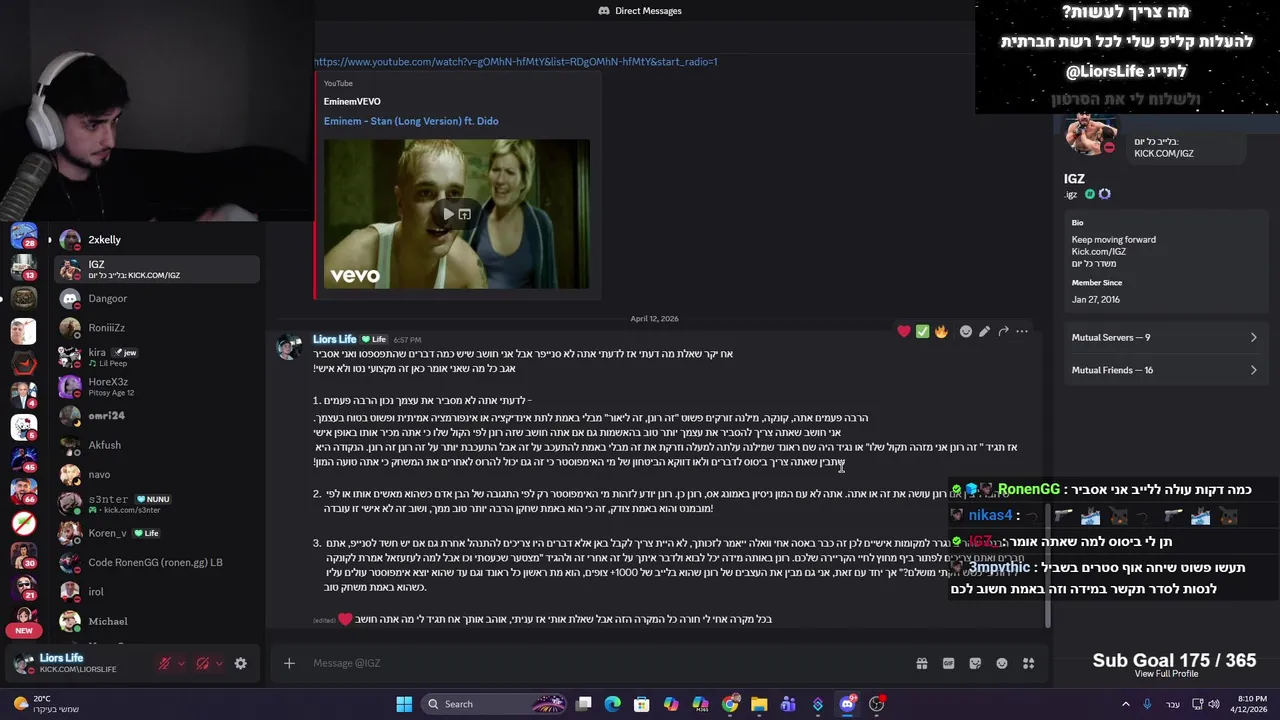Screen dimensions: 1280x720
Task: Open the apps launcher icon in message bar
Action: click(1028, 663)
